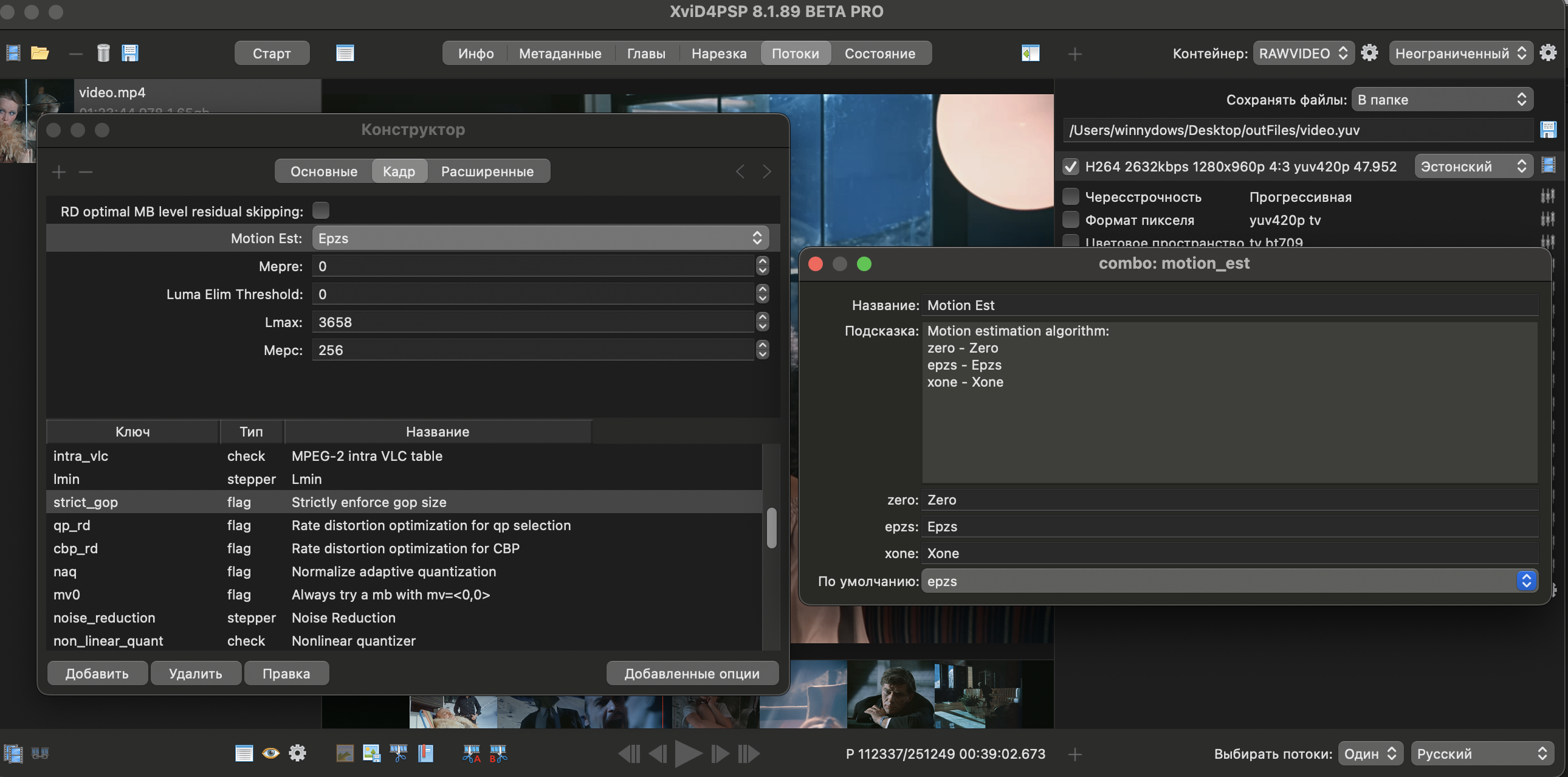The width and height of the screenshot is (1568, 777).
Task: Click the panel toggle icon with green arrow
Action: pos(1031,54)
